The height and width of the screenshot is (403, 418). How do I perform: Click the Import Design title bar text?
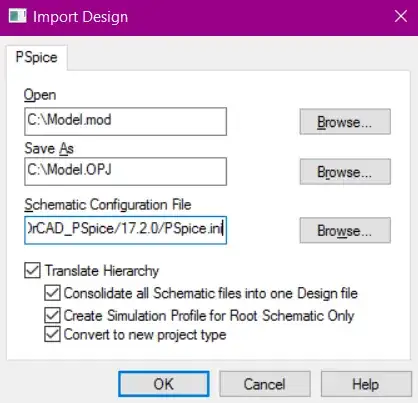pos(80,17)
